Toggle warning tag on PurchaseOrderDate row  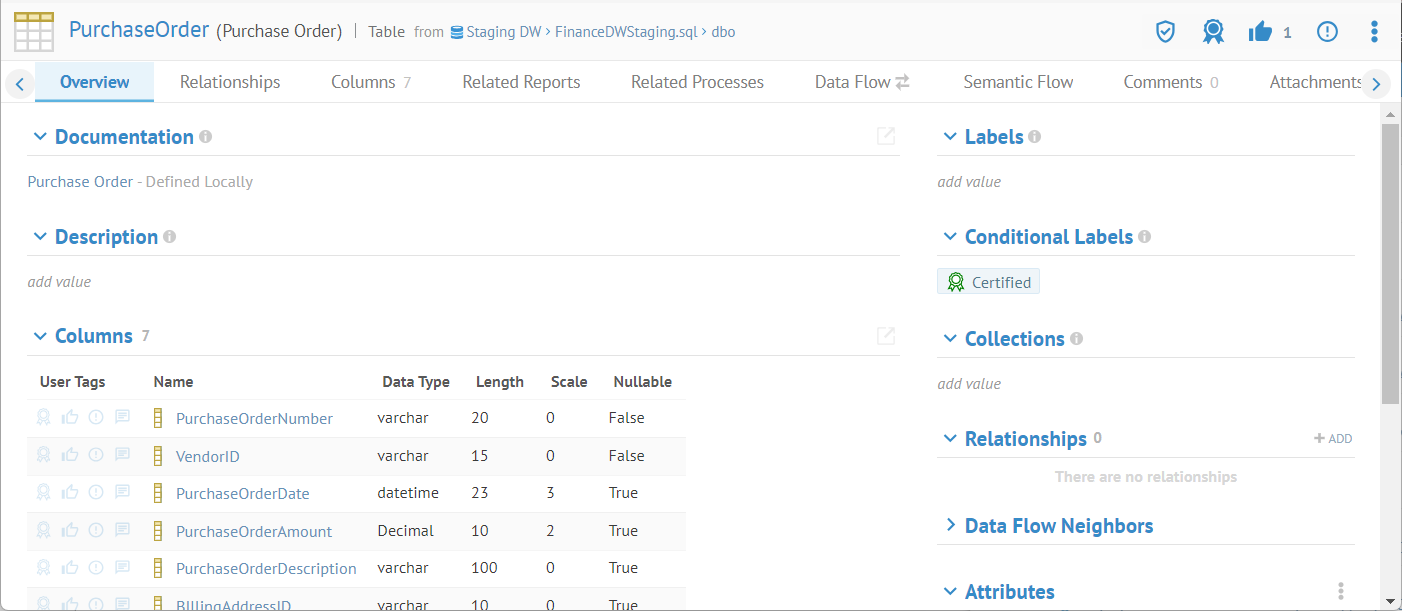point(96,492)
